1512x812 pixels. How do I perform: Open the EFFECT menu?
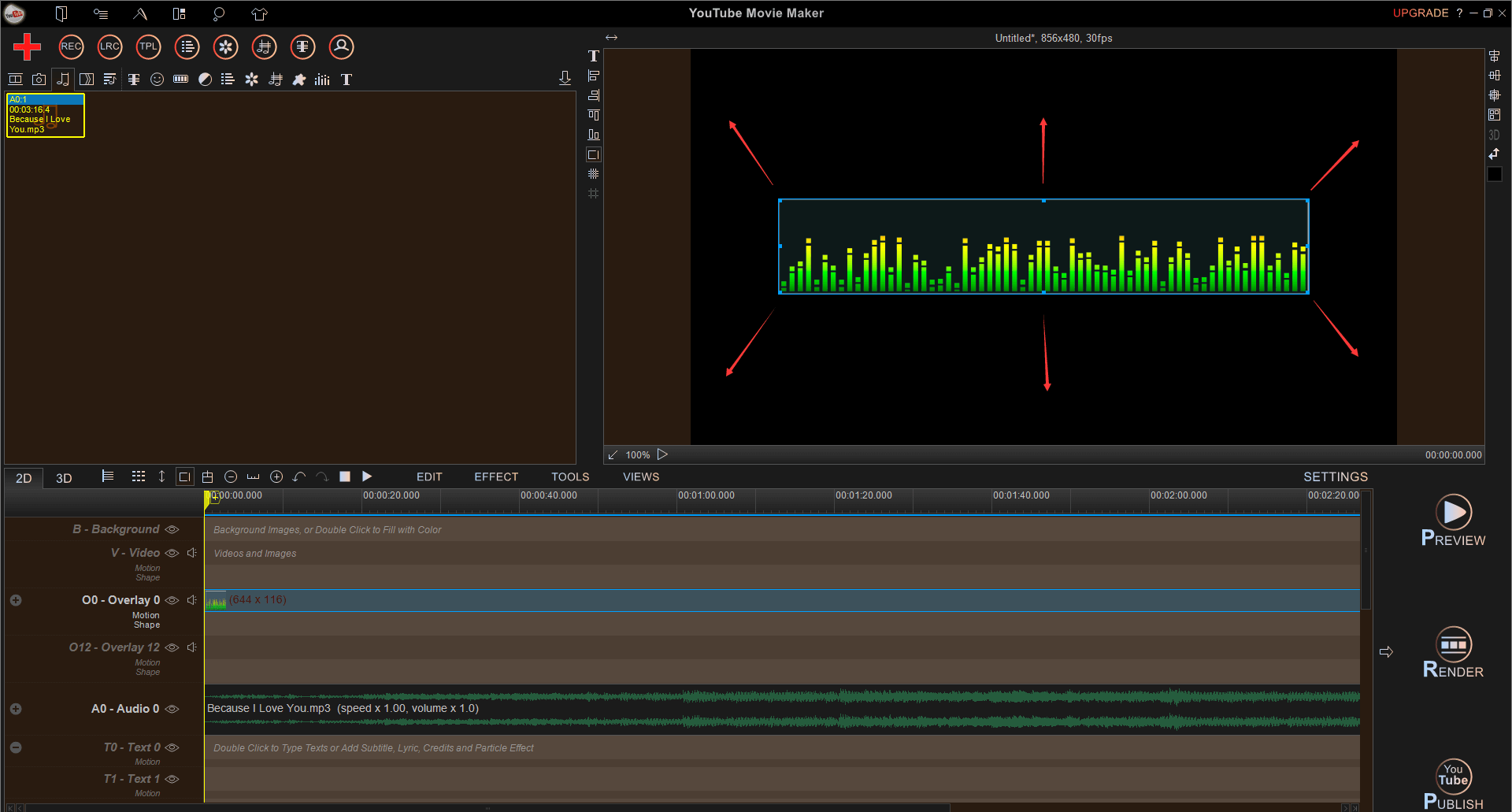(x=496, y=476)
